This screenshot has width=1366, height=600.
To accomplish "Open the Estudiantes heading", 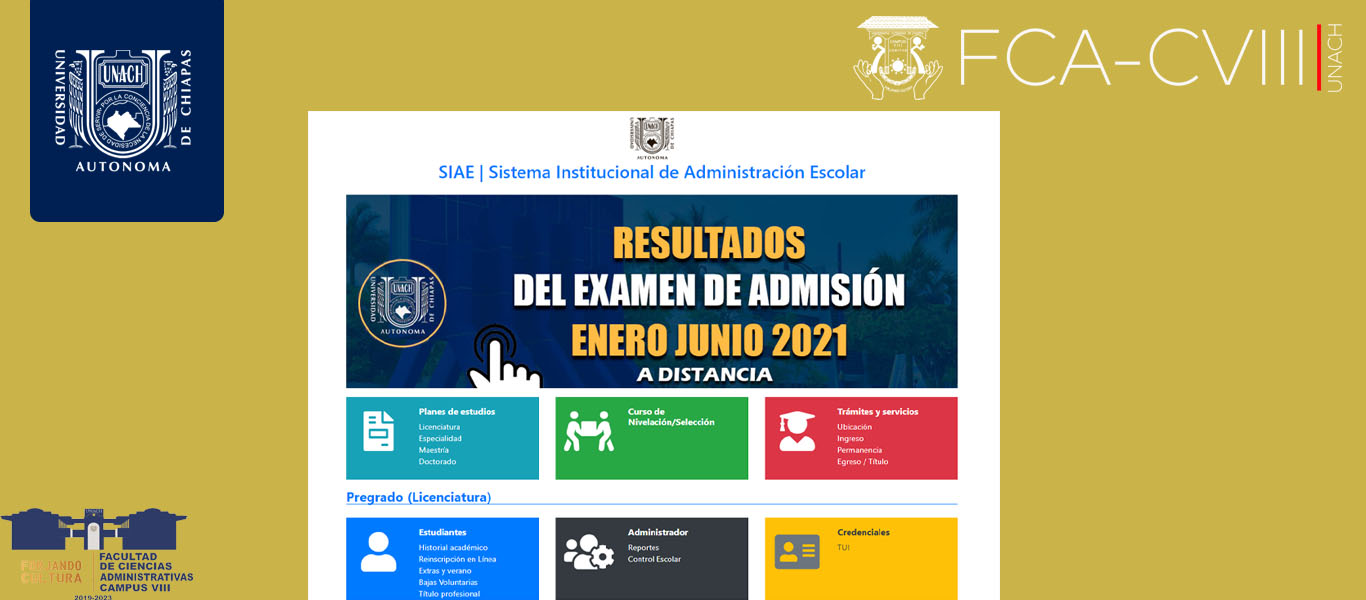I will point(442,532).
